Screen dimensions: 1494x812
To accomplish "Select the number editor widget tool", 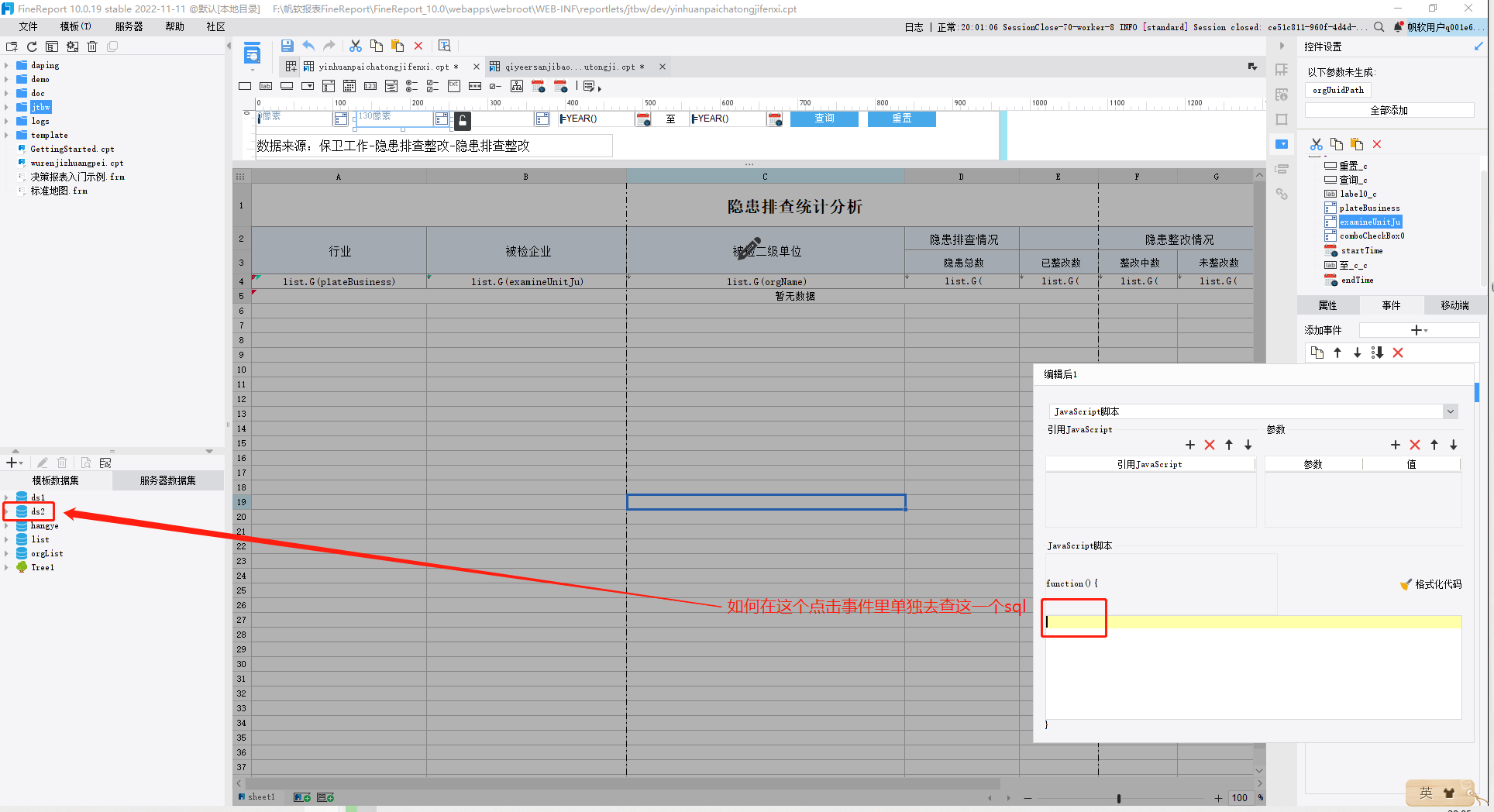I will click(x=370, y=86).
